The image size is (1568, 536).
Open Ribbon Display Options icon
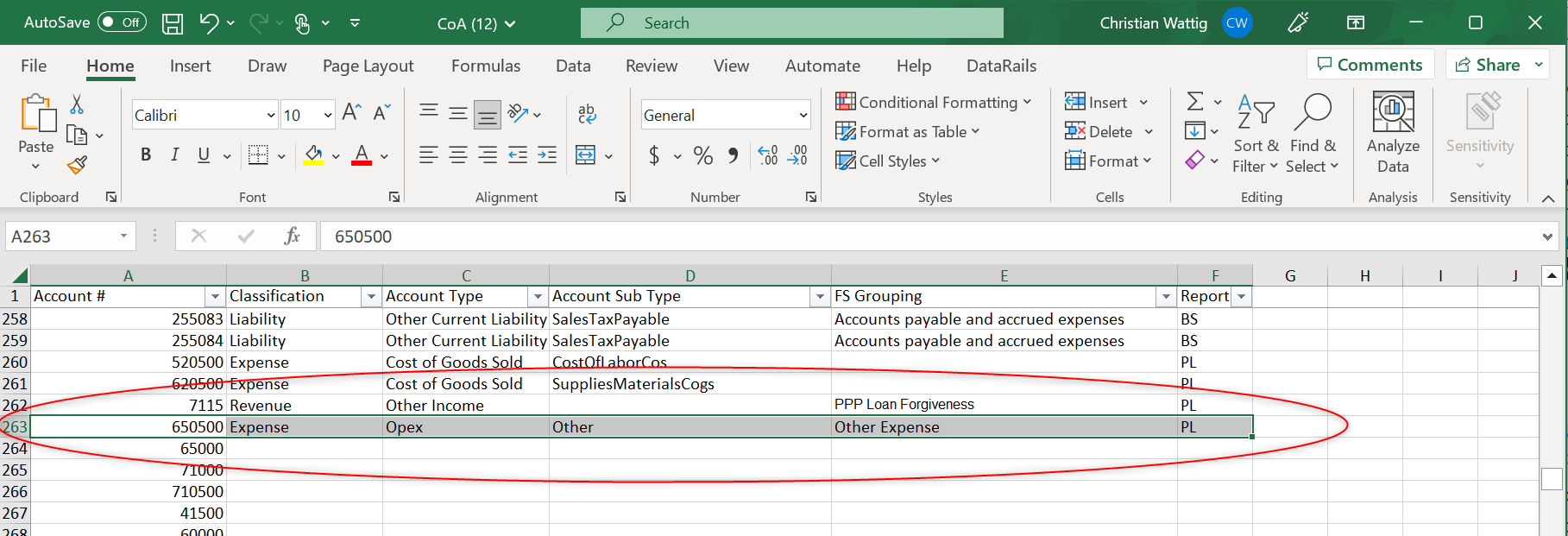pos(1356,23)
